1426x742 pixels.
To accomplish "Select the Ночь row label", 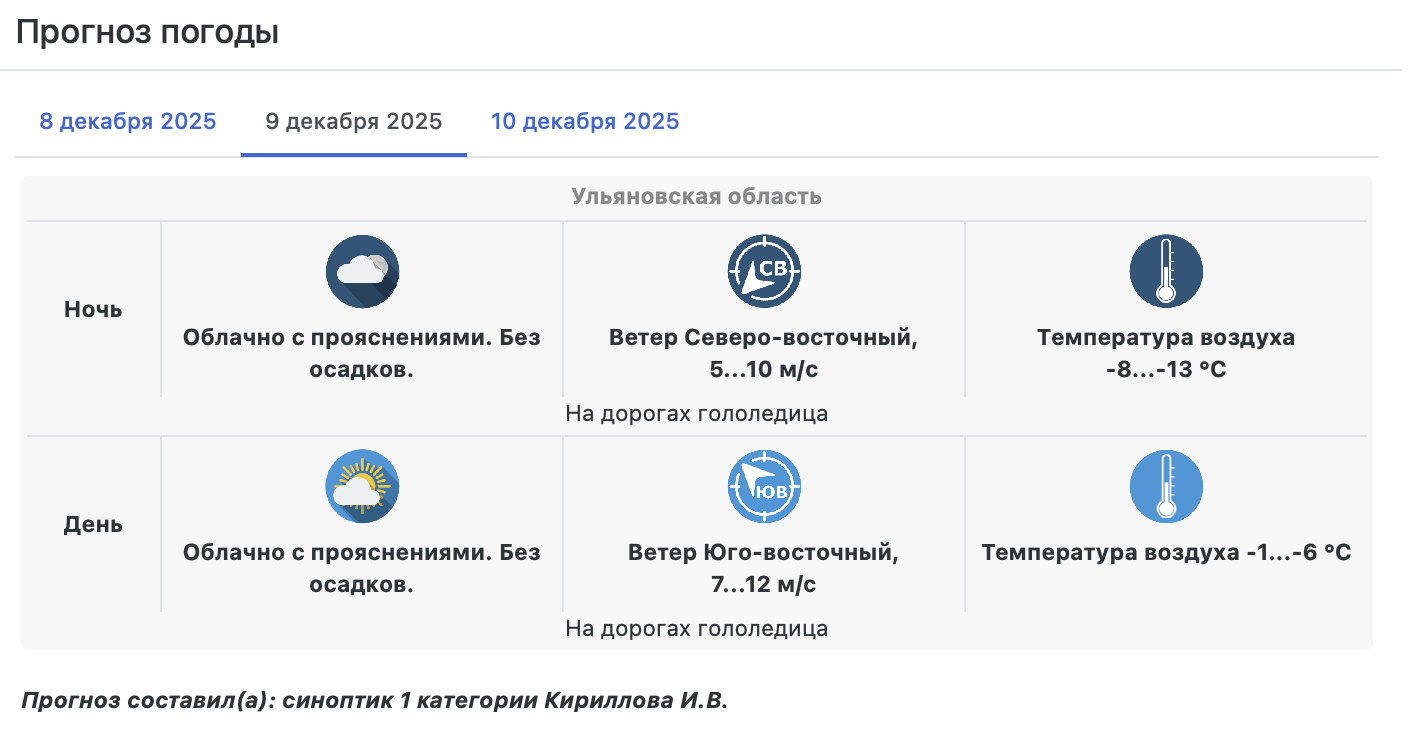I will click(x=93, y=310).
